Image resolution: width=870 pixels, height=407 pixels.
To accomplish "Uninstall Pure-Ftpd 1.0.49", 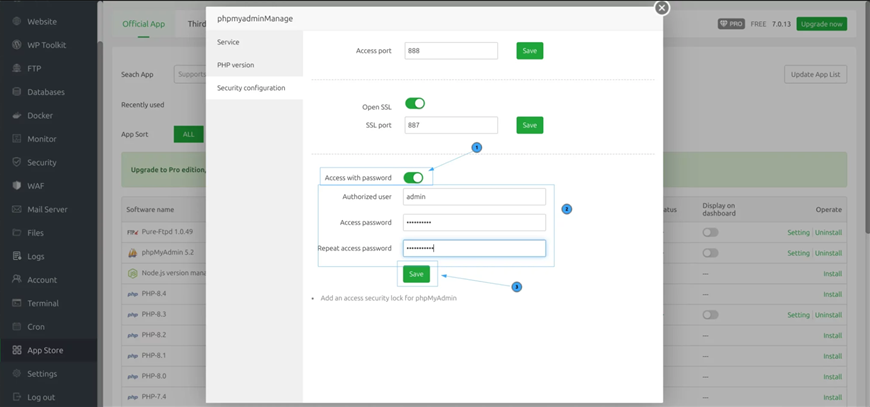I will click(x=828, y=232).
